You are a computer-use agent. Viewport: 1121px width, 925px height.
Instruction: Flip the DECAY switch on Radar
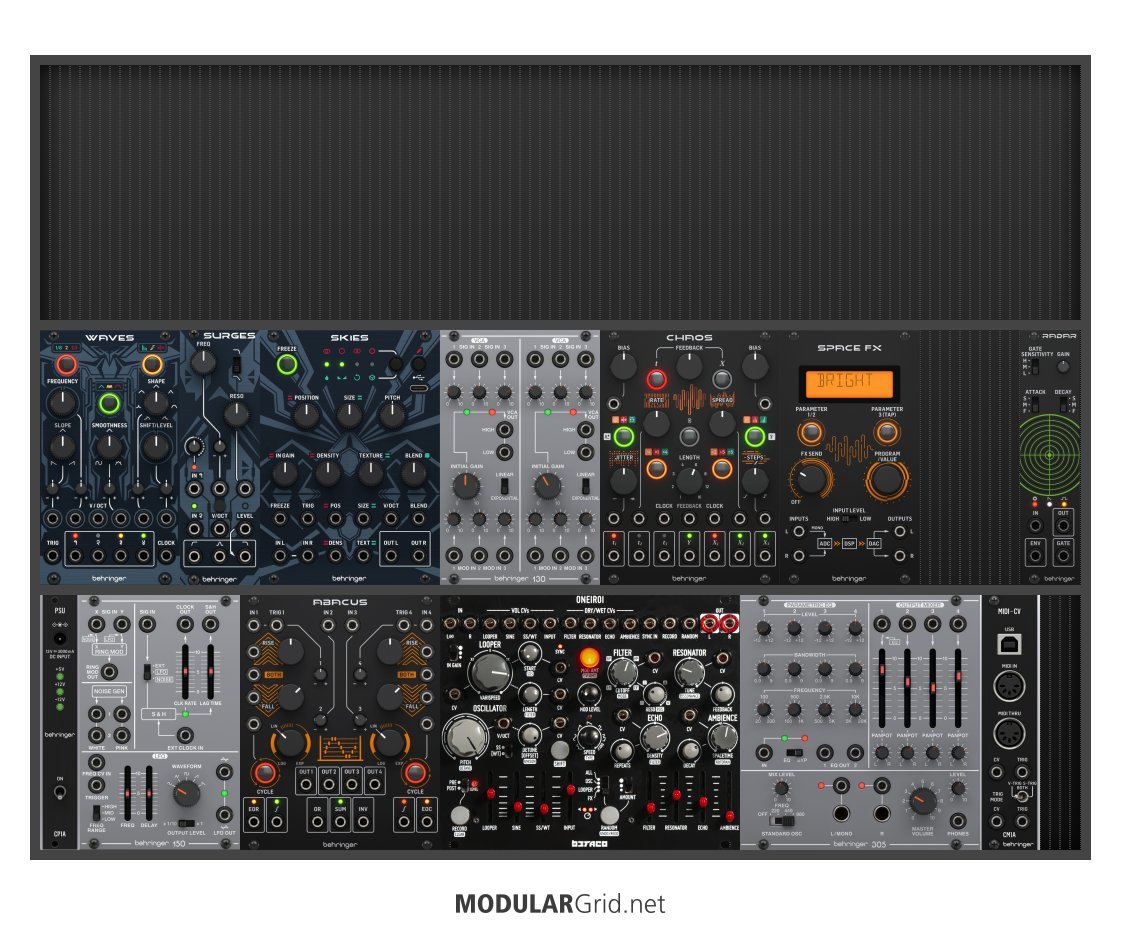pyautogui.click(x=1064, y=405)
